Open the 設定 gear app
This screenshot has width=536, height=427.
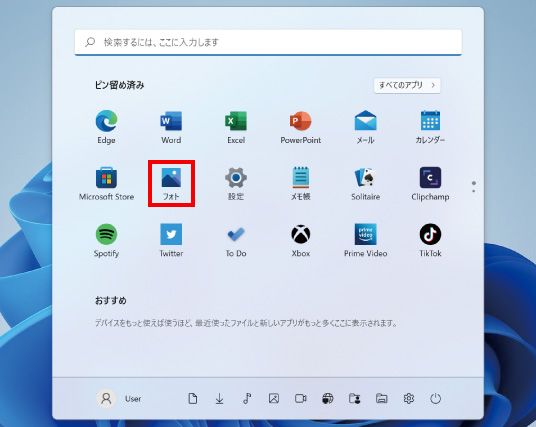(236, 184)
